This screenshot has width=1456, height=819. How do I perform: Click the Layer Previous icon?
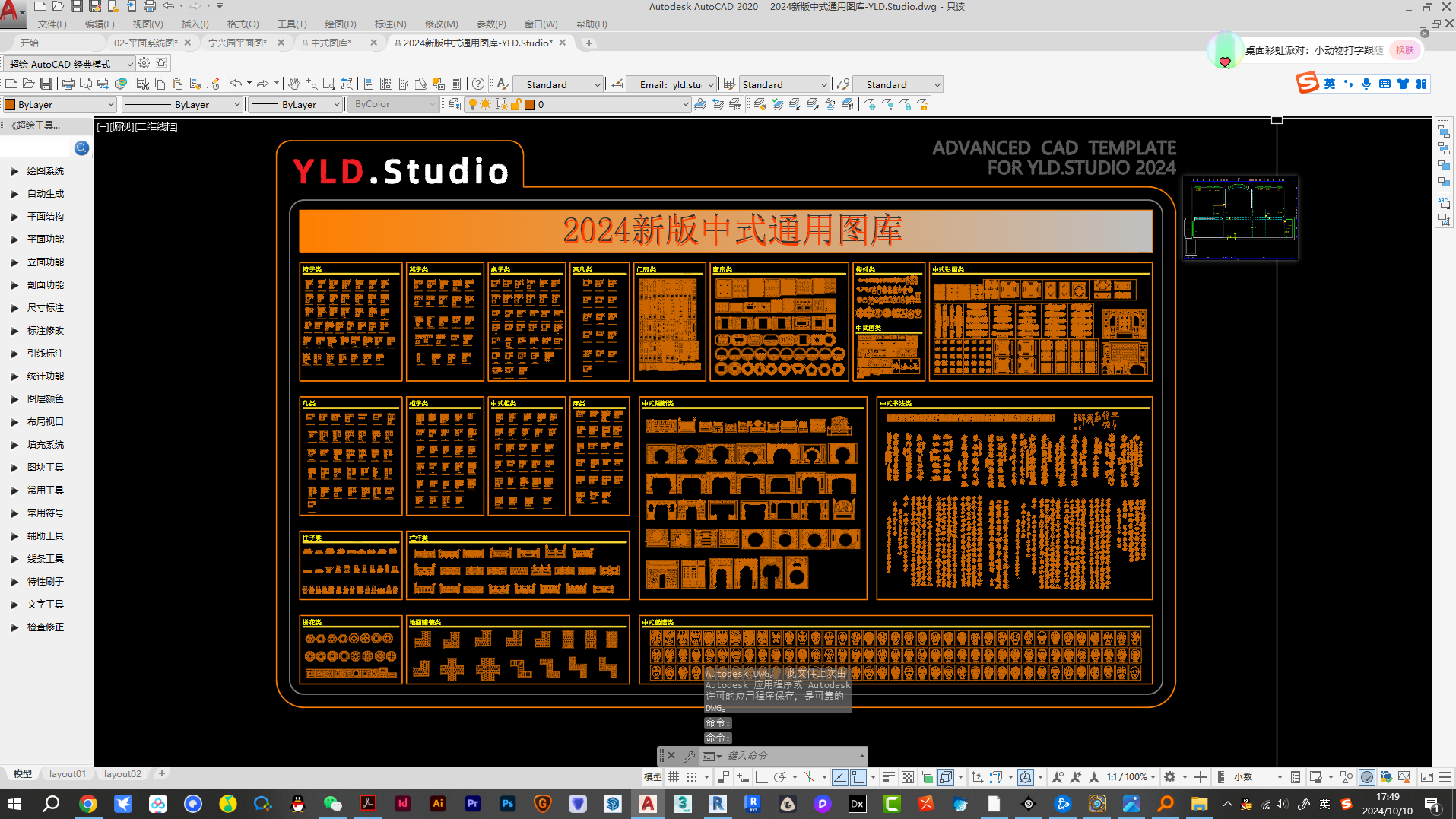718,104
